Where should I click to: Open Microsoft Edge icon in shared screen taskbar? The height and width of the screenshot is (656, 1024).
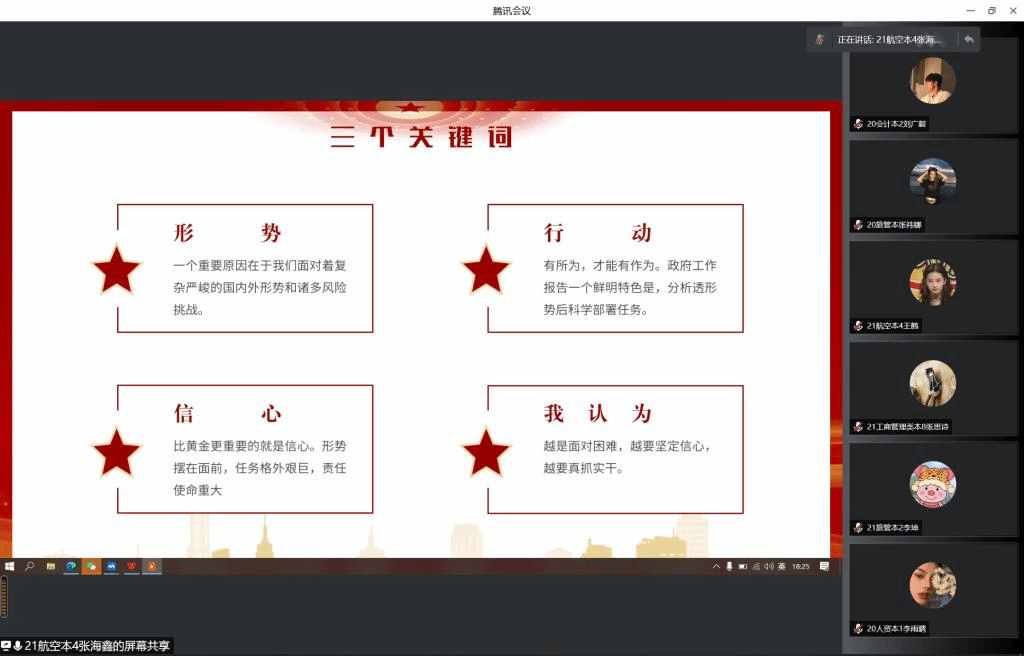pos(71,566)
